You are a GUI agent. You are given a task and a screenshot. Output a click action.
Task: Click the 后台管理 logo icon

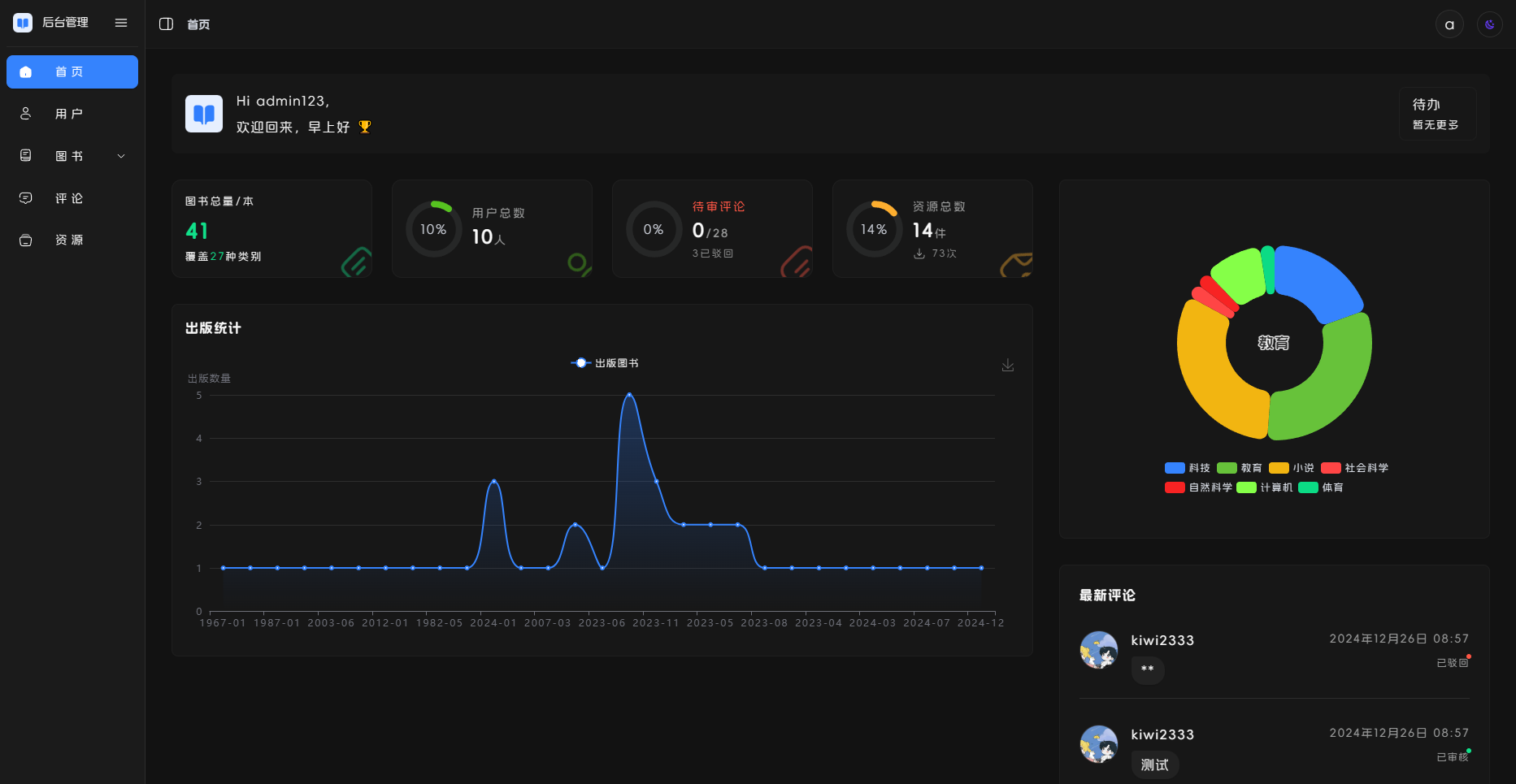tap(23, 23)
